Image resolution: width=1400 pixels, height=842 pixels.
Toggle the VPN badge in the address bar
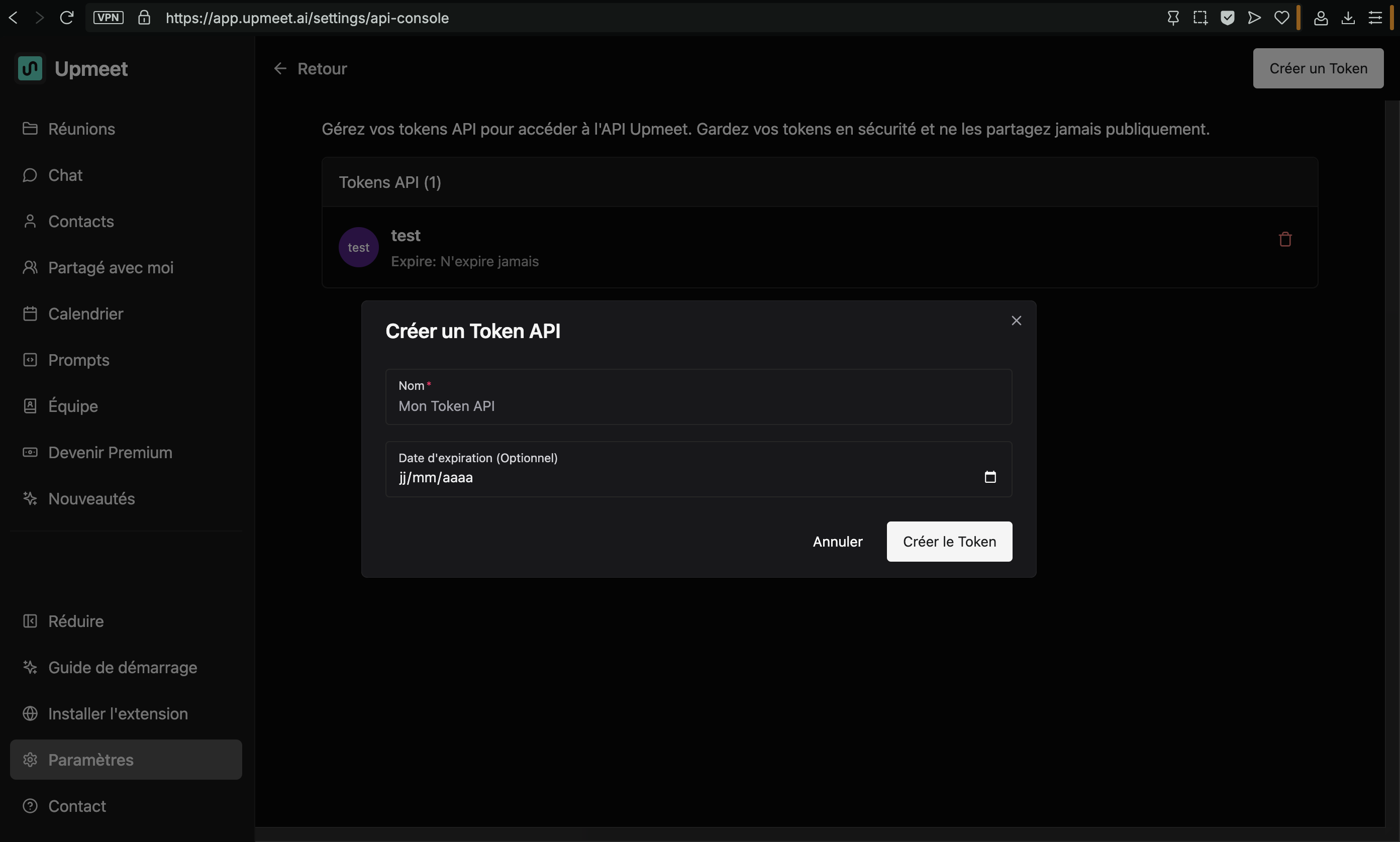(x=109, y=18)
